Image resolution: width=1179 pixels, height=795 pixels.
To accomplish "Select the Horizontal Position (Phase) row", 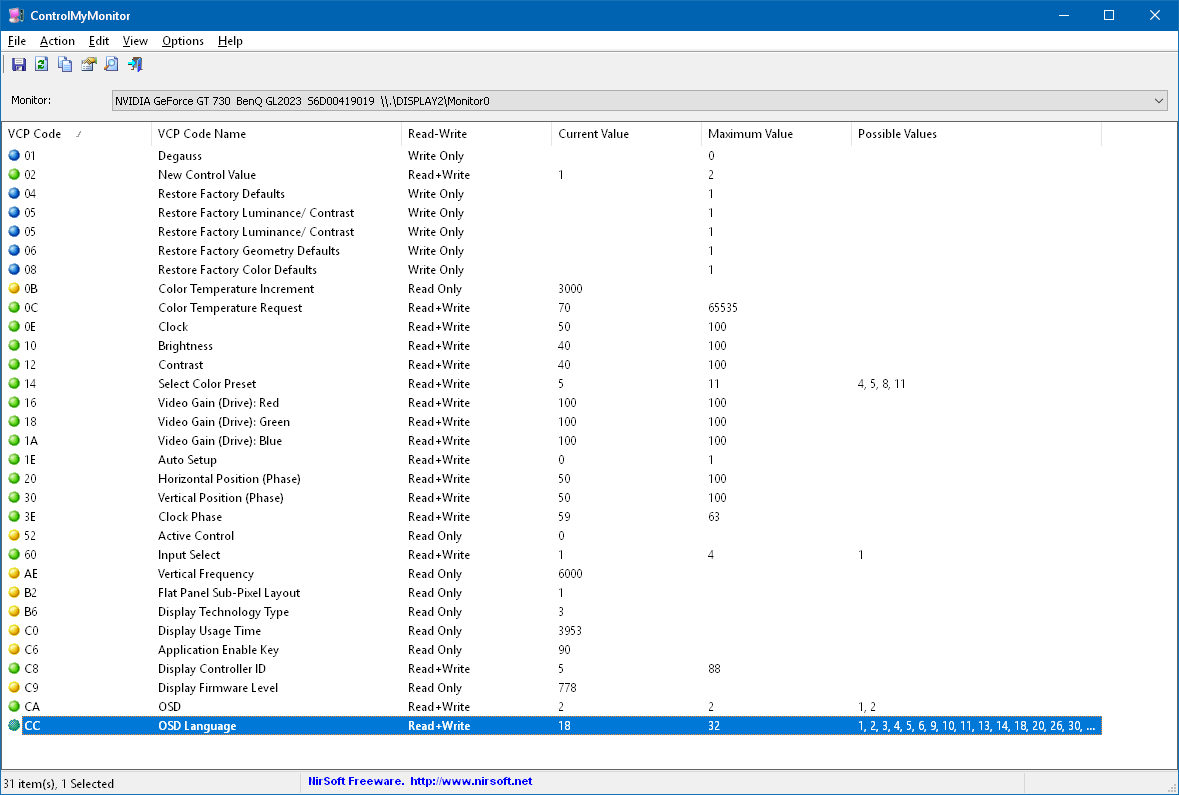I will [x=553, y=479].
